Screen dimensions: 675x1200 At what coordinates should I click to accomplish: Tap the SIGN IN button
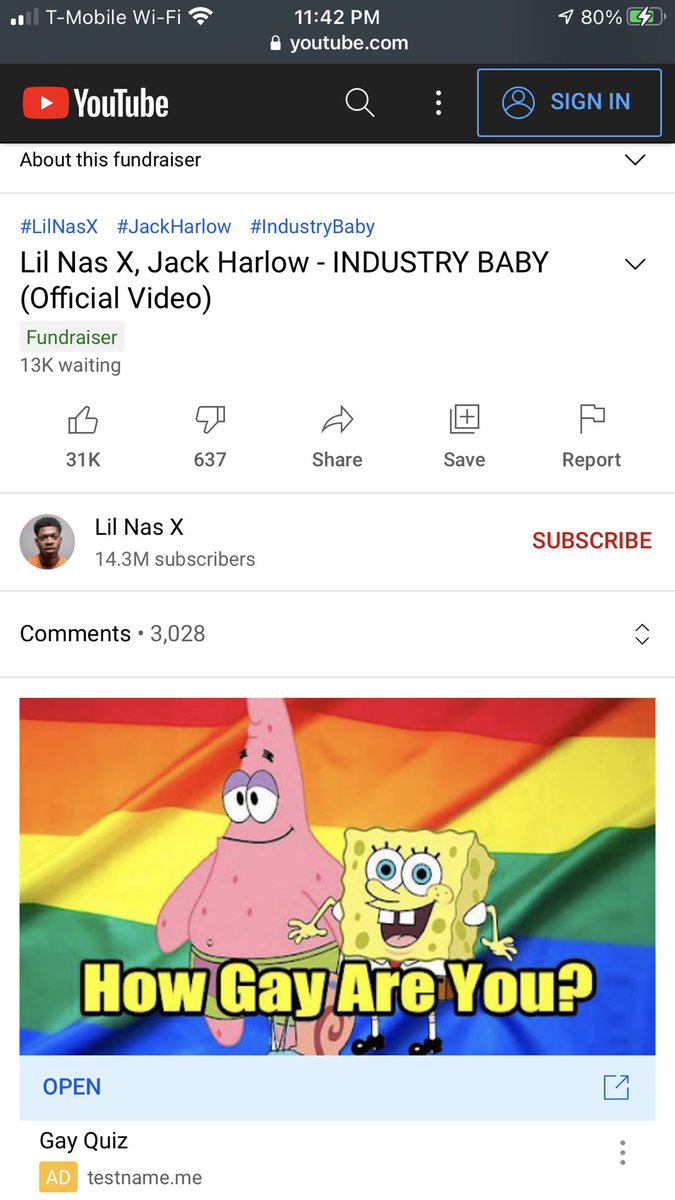pyautogui.click(x=569, y=102)
